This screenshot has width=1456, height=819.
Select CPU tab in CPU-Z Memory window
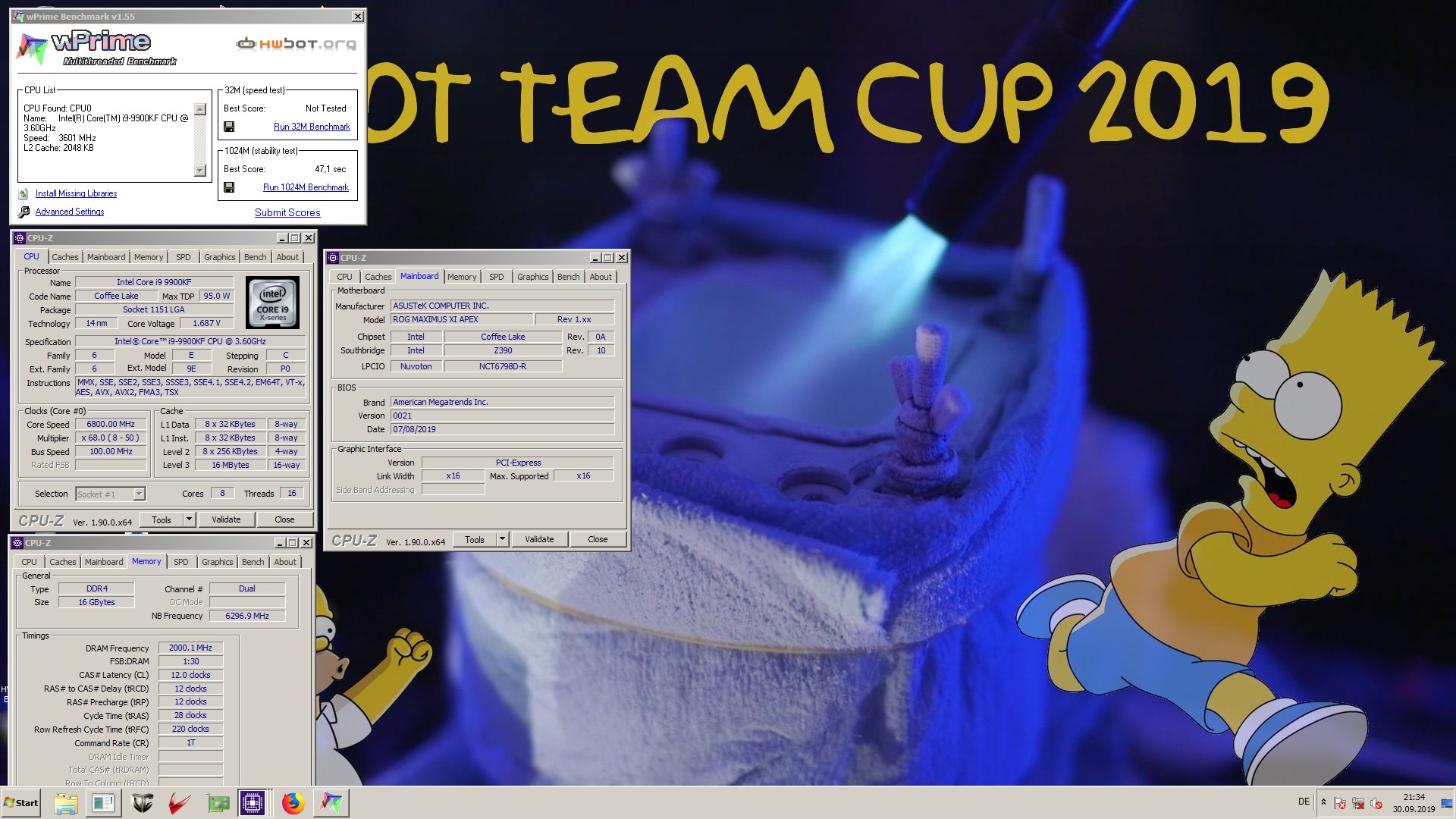click(29, 562)
